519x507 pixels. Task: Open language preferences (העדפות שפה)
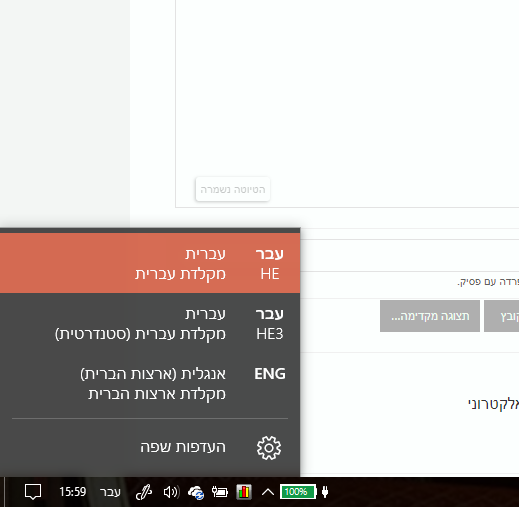pos(150,448)
